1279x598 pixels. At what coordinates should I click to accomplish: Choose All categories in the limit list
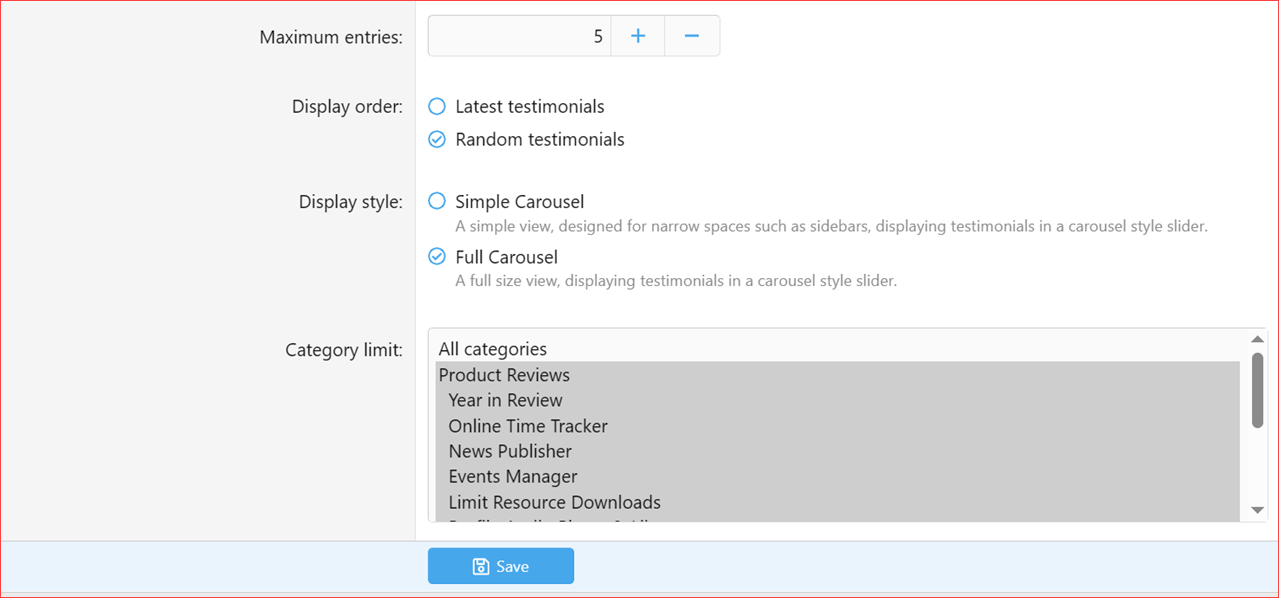493,349
